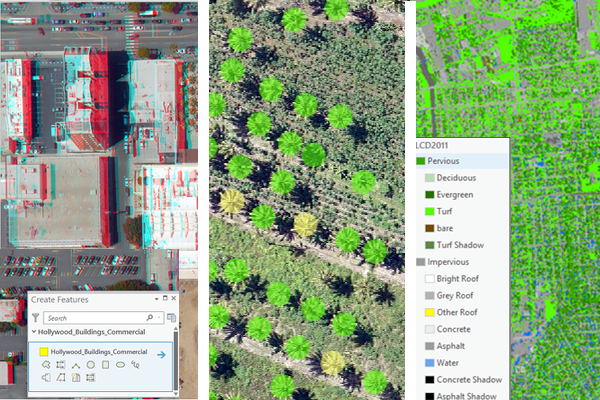Image resolution: width=600 pixels, height=400 pixels.
Task: Click the filter templates funnel icon
Action: tap(36, 317)
